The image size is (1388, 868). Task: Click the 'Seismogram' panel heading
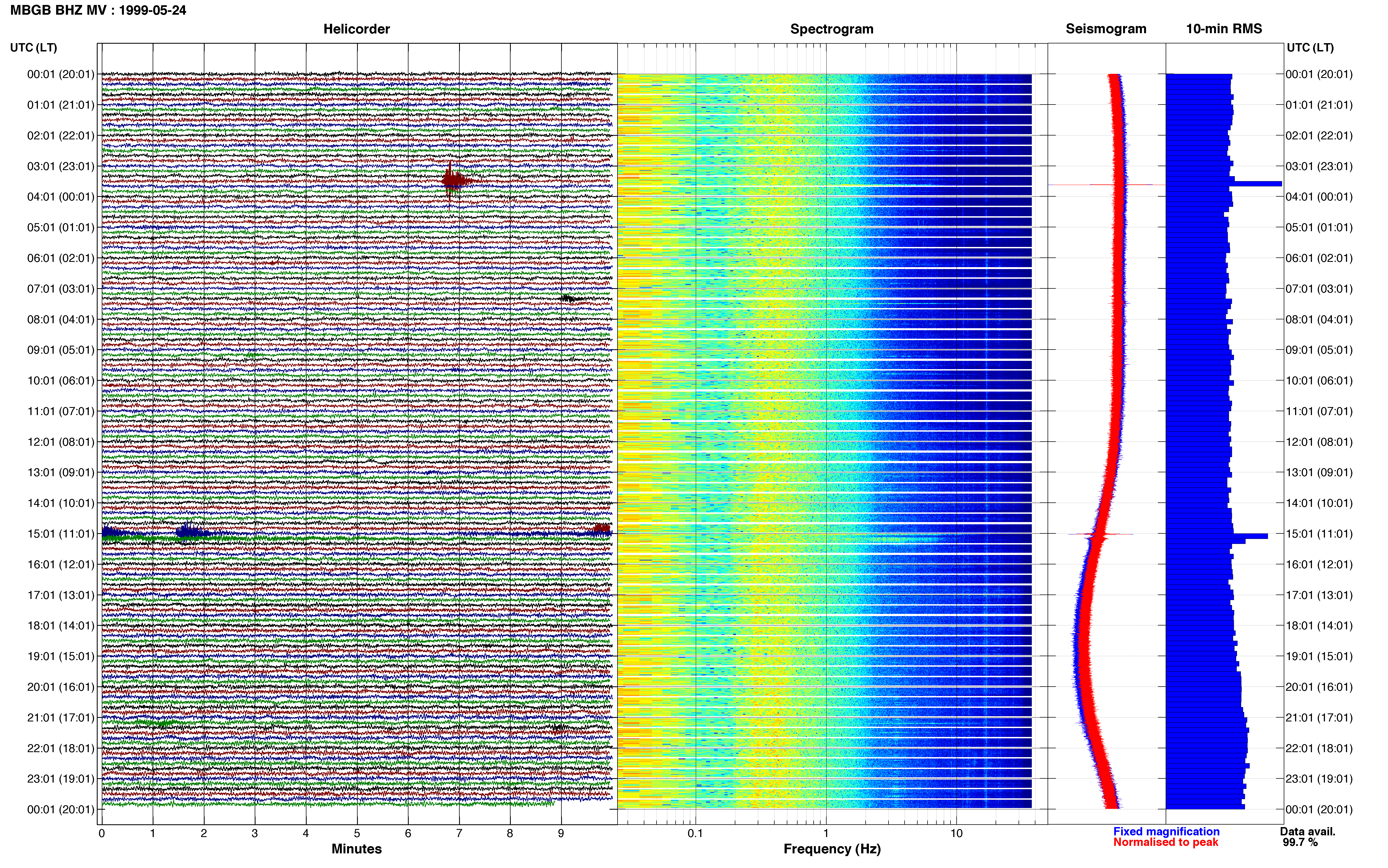tap(1106, 29)
